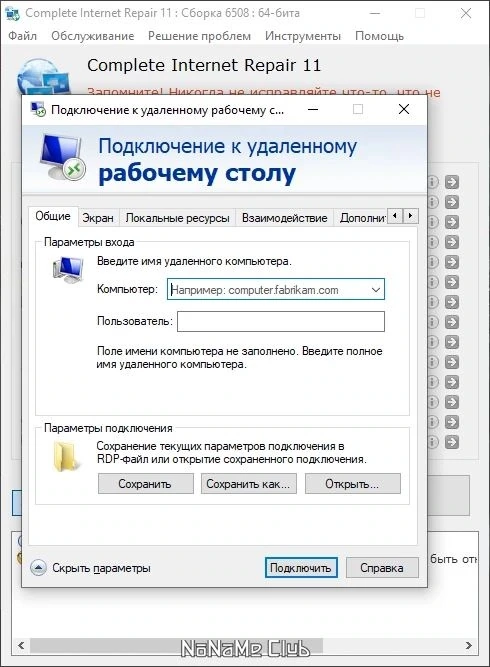Open the Файл menu
This screenshot has width=490, height=667.
point(23,36)
